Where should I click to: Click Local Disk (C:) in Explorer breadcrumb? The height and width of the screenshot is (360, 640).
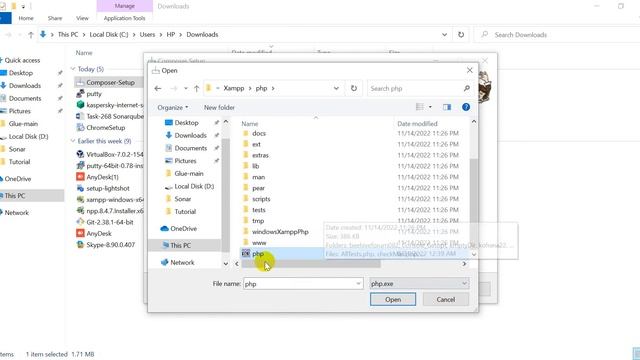pos(109,35)
